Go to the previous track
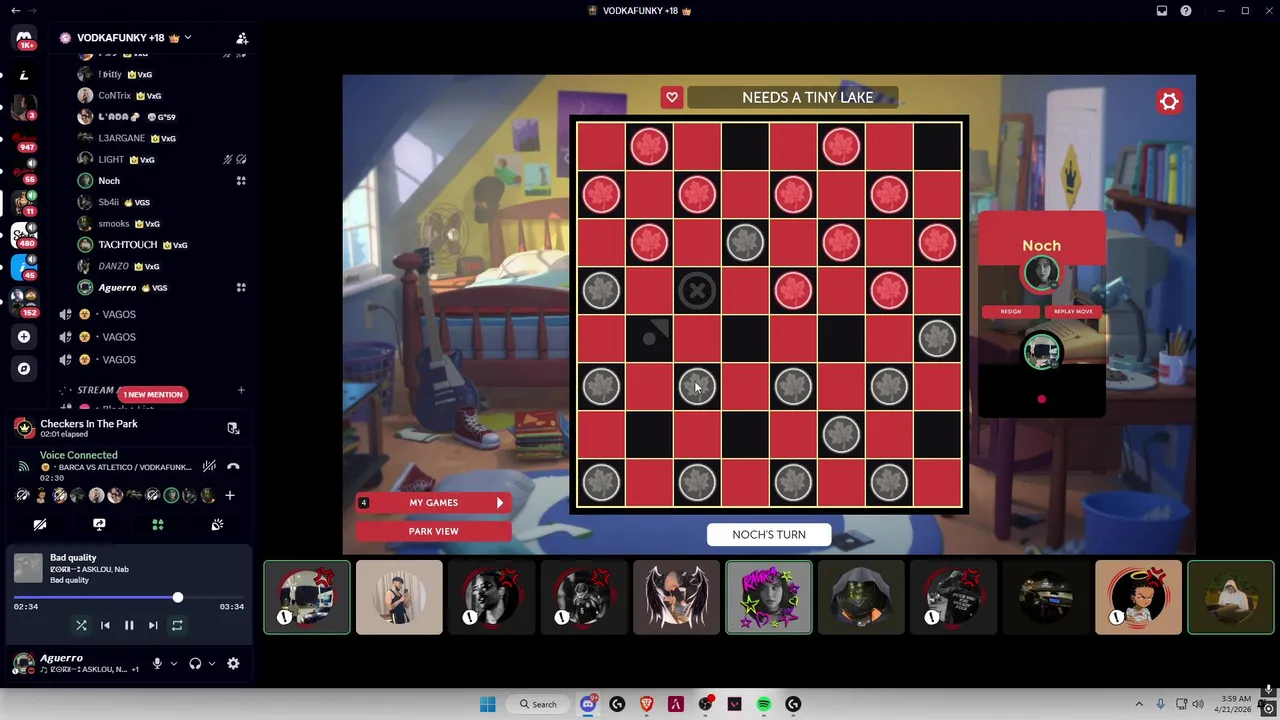 pos(105,625)
